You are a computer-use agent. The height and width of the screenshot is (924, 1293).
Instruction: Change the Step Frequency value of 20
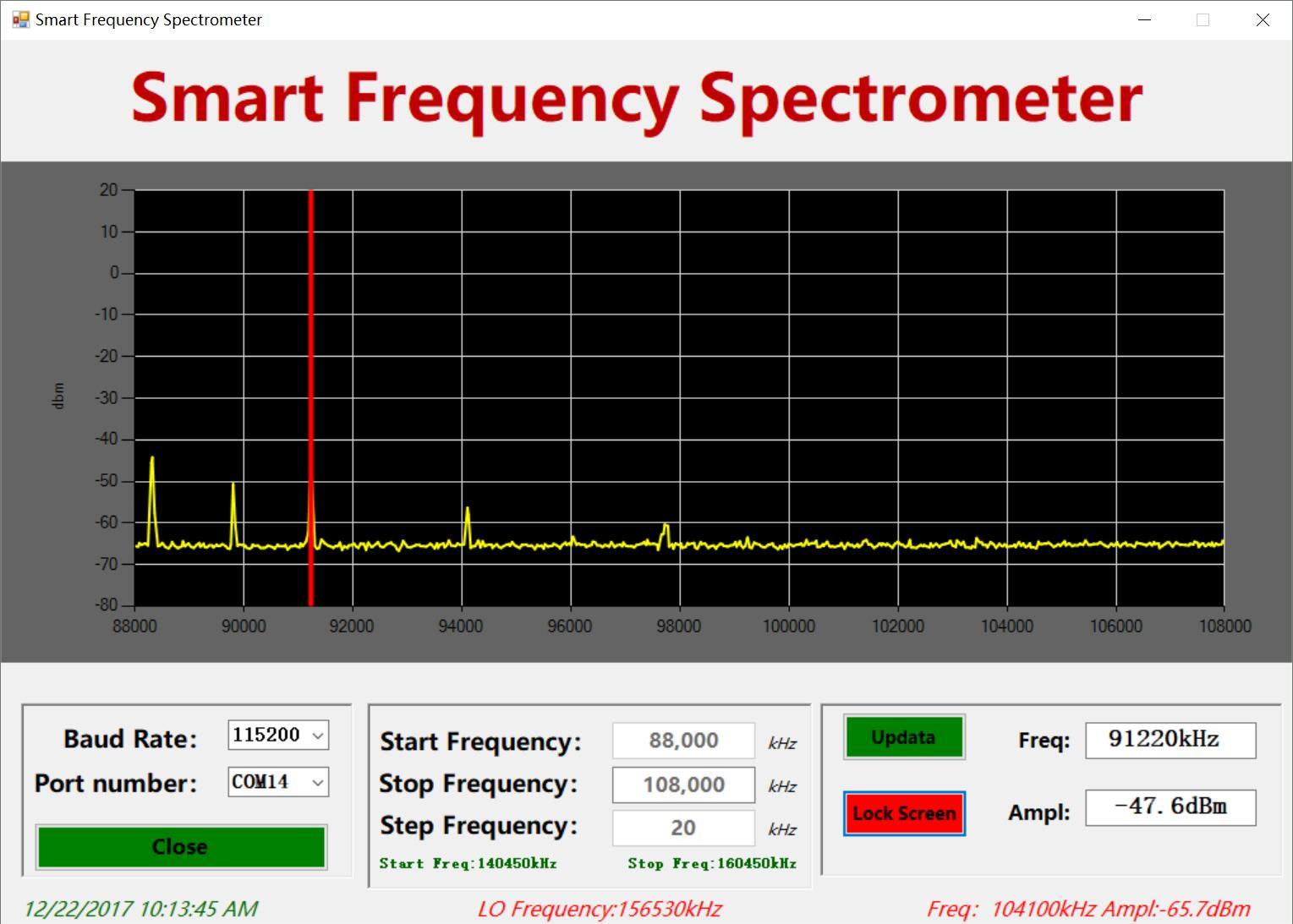pos(682,828)
